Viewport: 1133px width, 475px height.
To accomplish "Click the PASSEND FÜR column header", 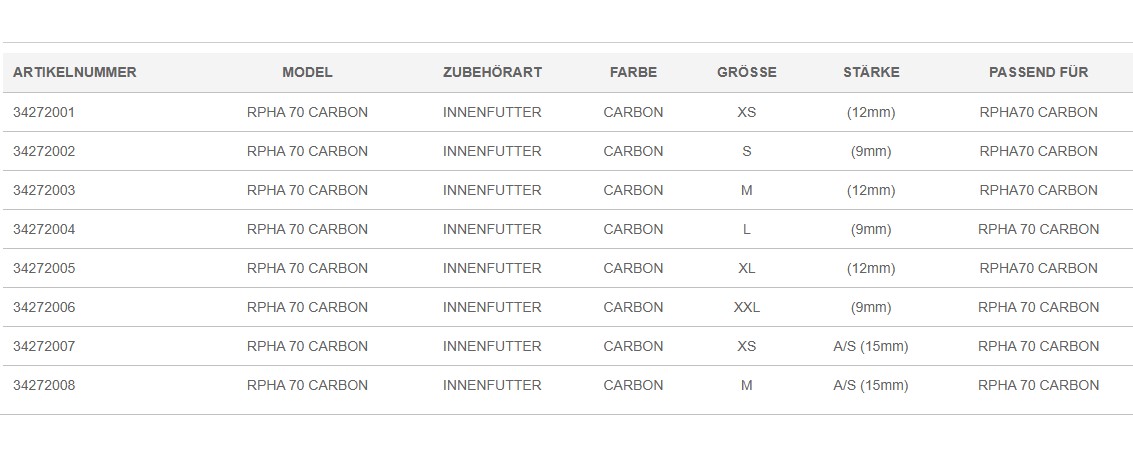I will tap(1038, 72).
